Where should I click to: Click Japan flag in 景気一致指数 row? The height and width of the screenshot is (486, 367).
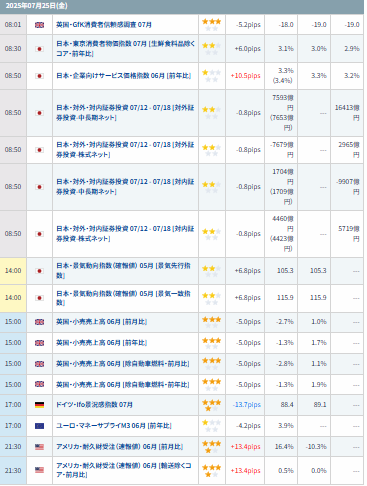pos(39,298)
